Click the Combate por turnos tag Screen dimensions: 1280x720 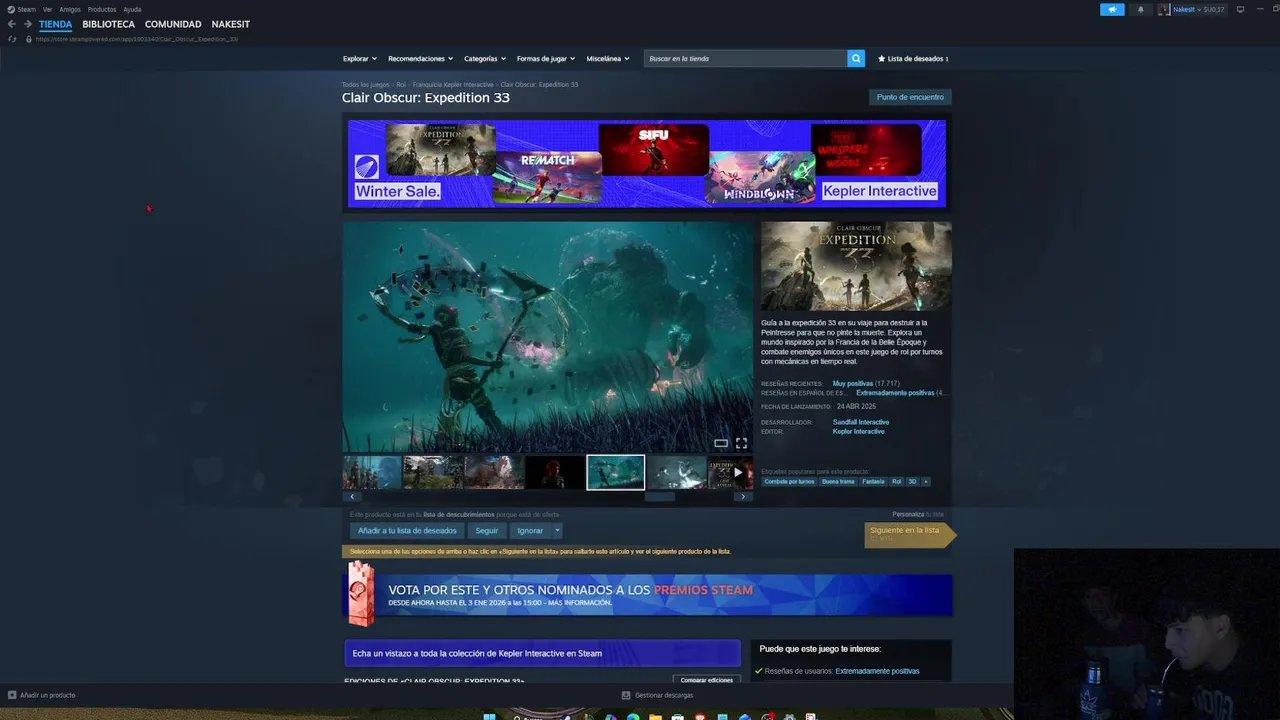click(x=790, y=481)
